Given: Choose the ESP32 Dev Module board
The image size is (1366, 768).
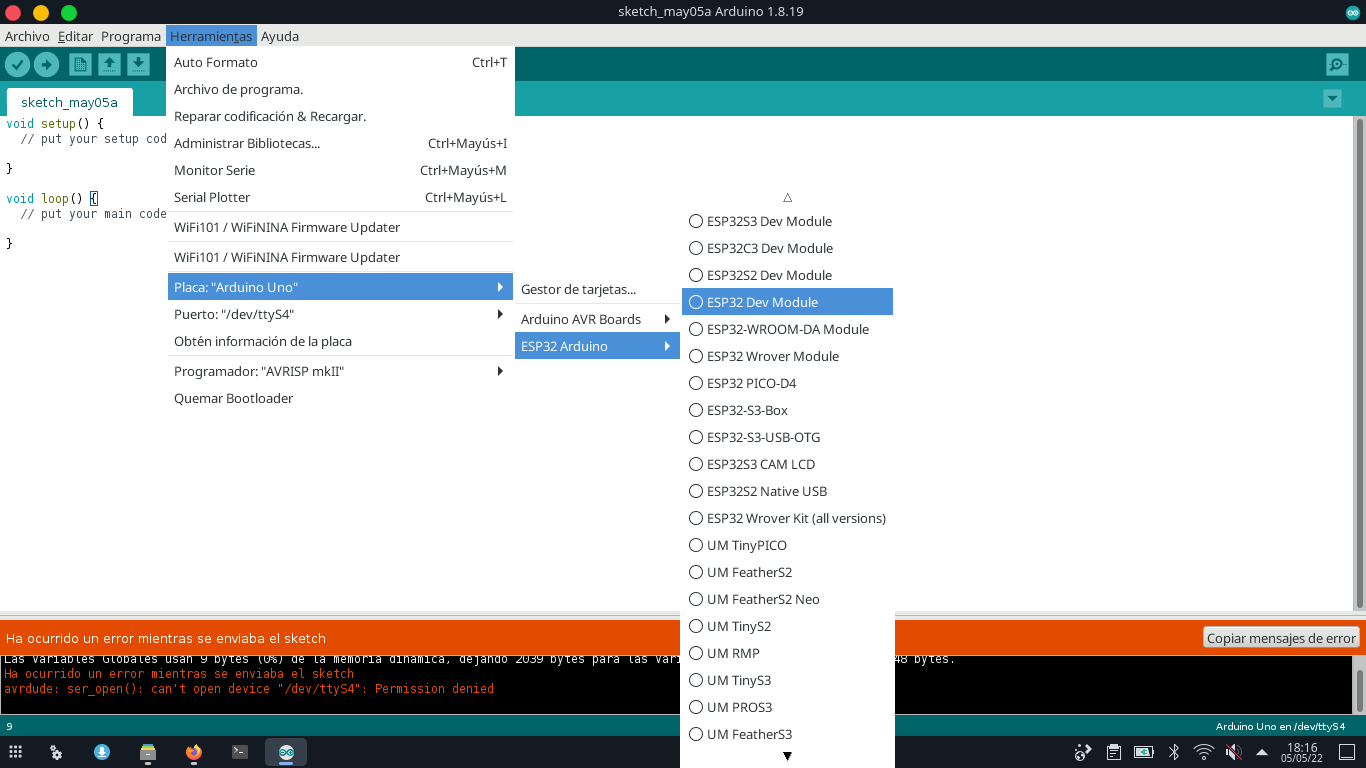Looking at the screenshot, I should point(787,302).
